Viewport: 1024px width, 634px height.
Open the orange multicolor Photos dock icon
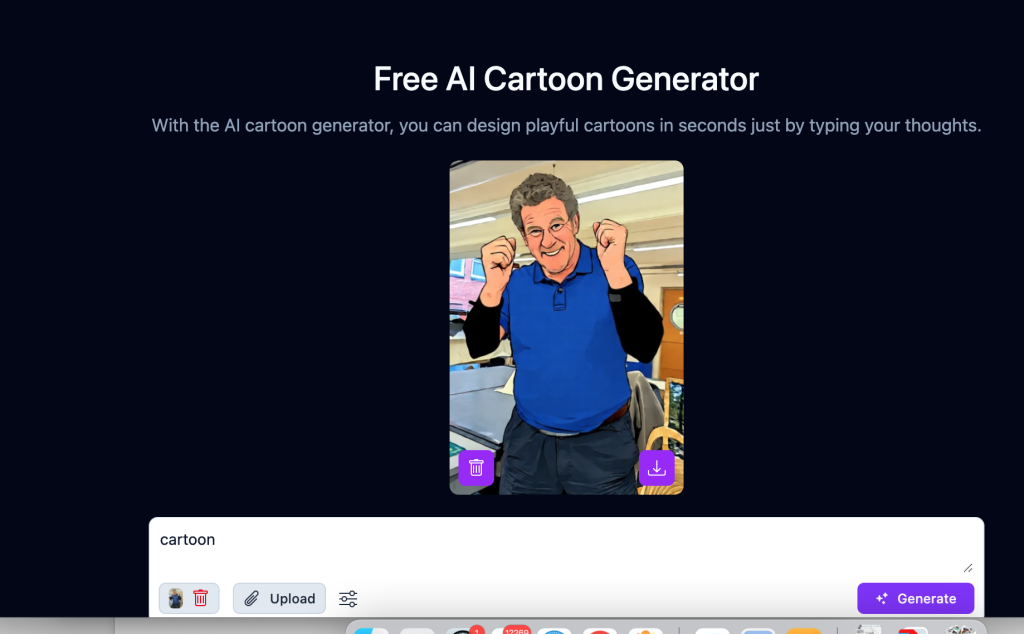pos(646,631)
